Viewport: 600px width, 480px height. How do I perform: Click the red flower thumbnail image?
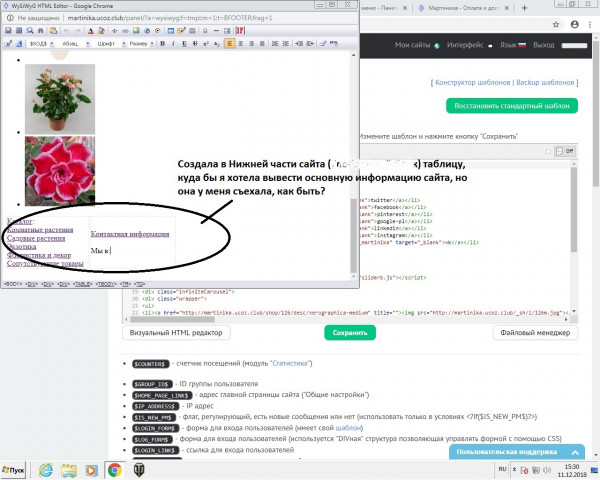tap(60, 171)
